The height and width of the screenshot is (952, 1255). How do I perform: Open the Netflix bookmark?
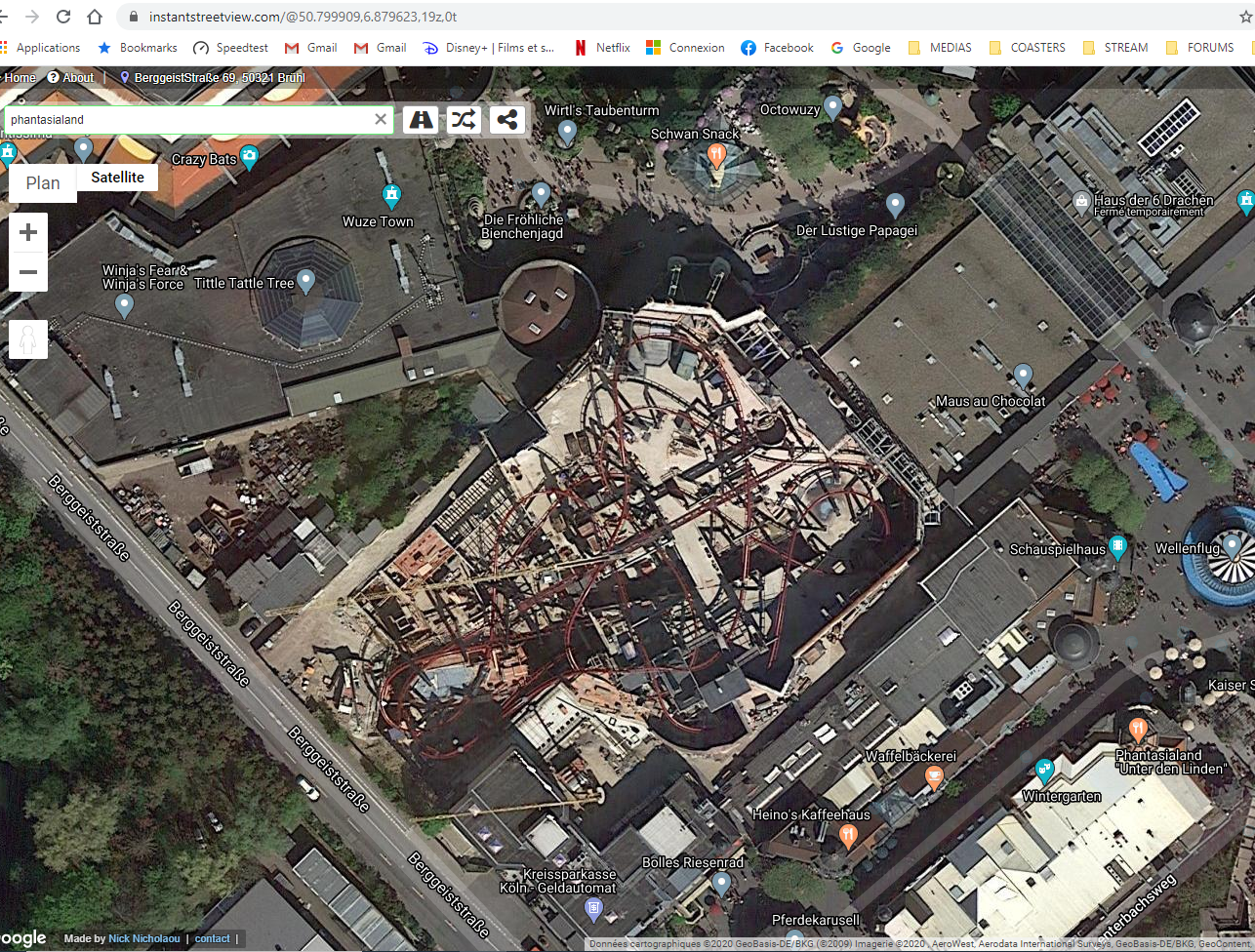click(x=602, y=48)
